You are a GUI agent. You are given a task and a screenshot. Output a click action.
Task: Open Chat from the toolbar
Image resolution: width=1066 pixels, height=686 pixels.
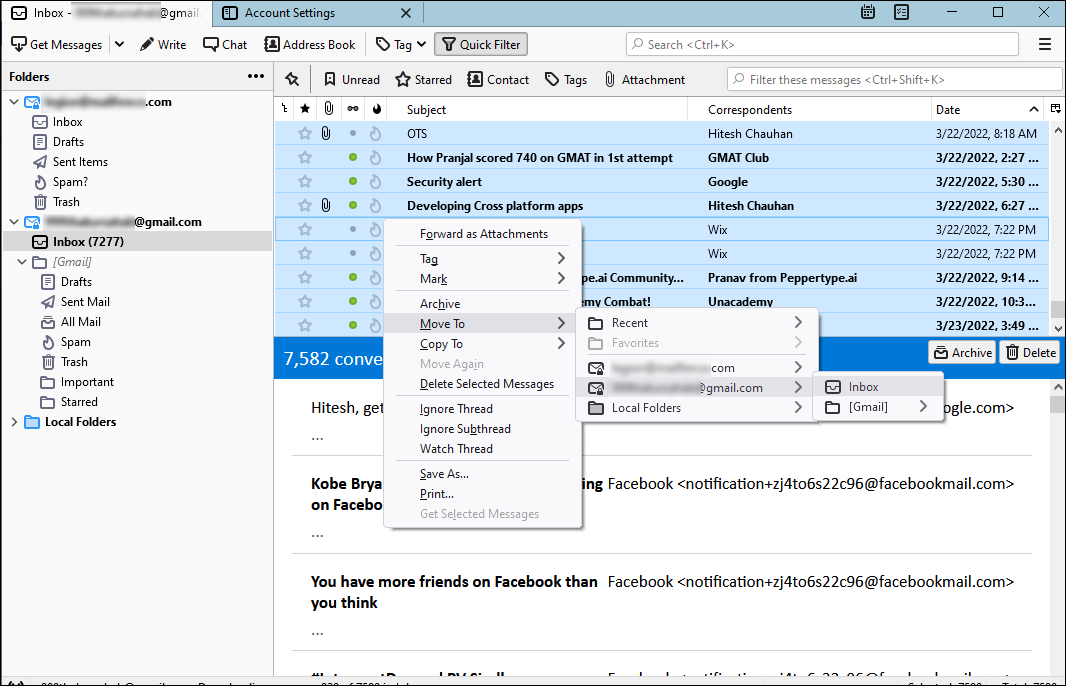(x=225, y=44)
